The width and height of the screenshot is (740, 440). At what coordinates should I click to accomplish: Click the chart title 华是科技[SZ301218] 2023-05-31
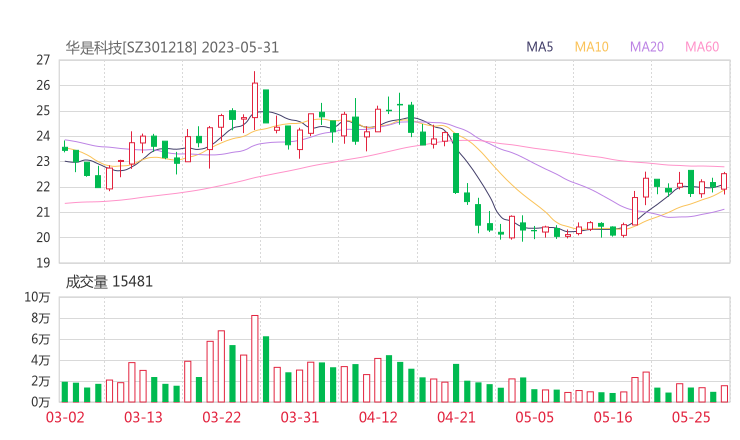coord(172,48)
